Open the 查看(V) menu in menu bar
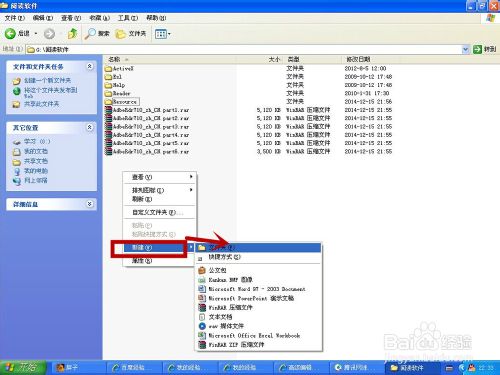This screenshot has width=500, height=375. [x=71, y=18]
